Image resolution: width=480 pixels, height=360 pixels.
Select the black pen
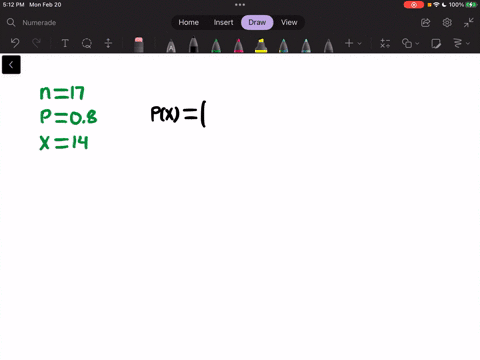point(193,45)
